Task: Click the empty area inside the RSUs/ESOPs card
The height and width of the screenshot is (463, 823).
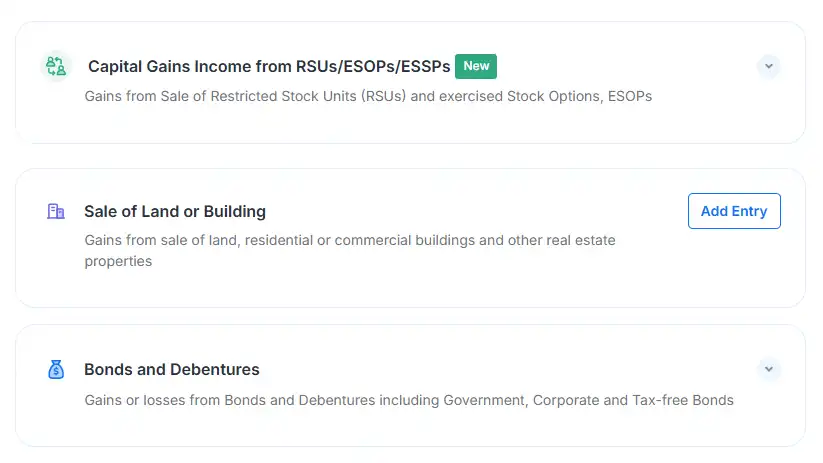Action: coord(409,124)
